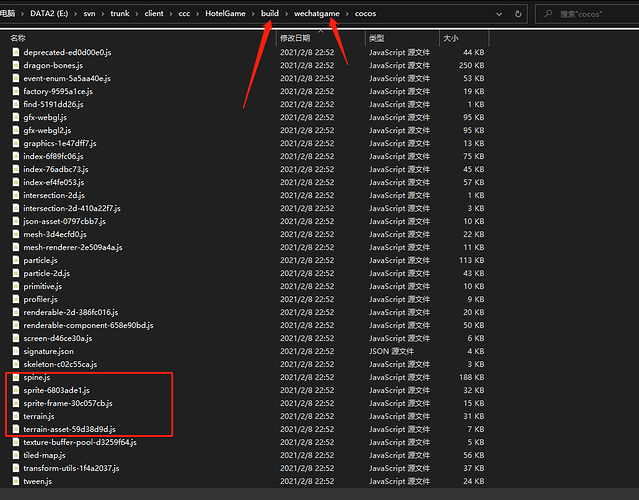Viewport: 639px width, 500px height.
Task: Expand the chevron after ccc breadcrumb
Action: click(197, 14)
